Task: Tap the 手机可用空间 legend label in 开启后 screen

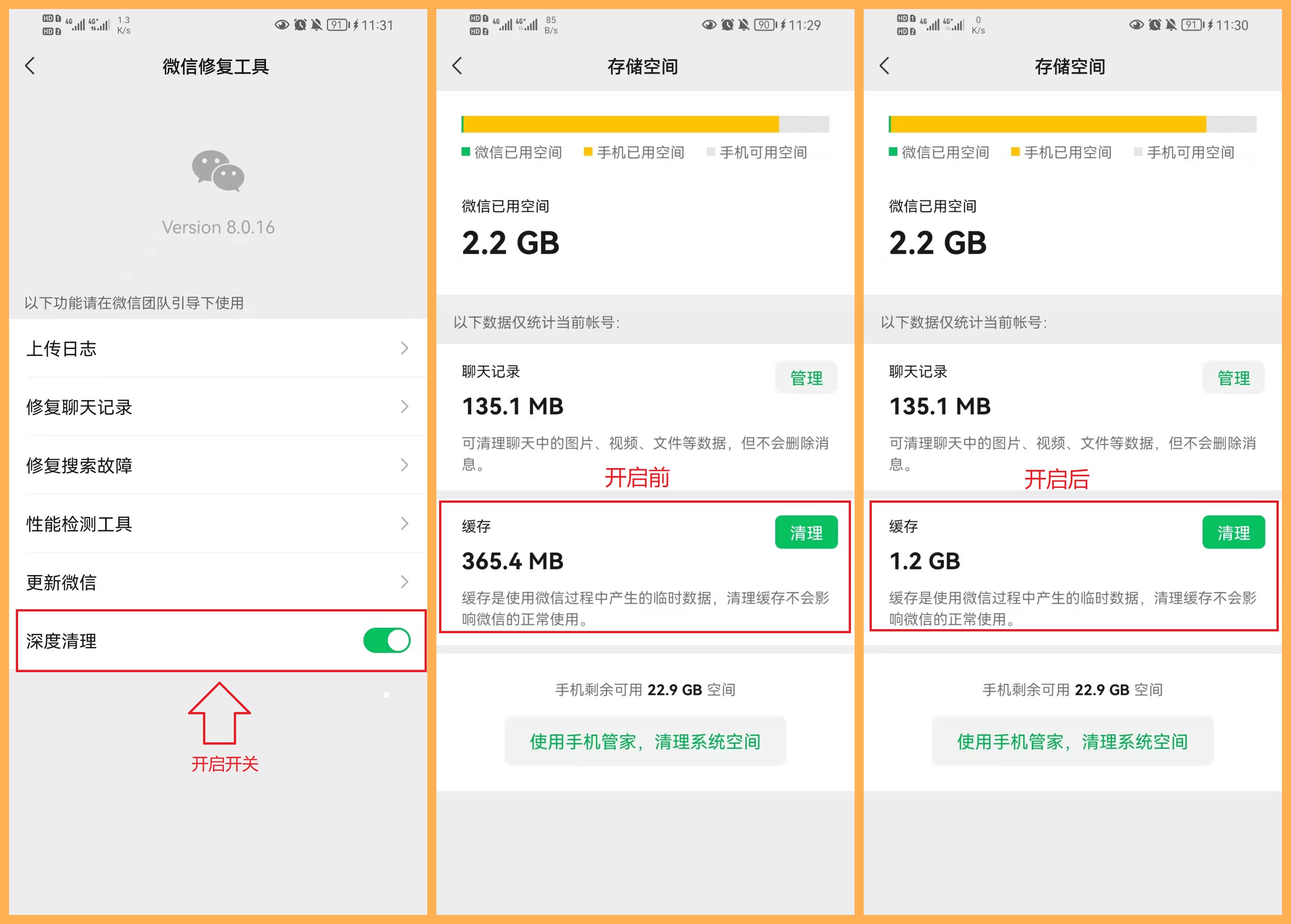Action: pos(1190,152)
